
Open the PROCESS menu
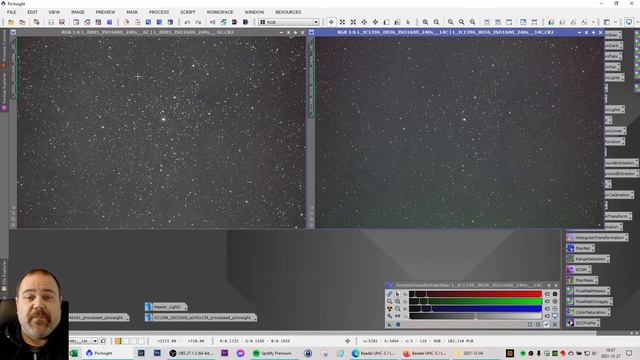[x=159, y=12]
